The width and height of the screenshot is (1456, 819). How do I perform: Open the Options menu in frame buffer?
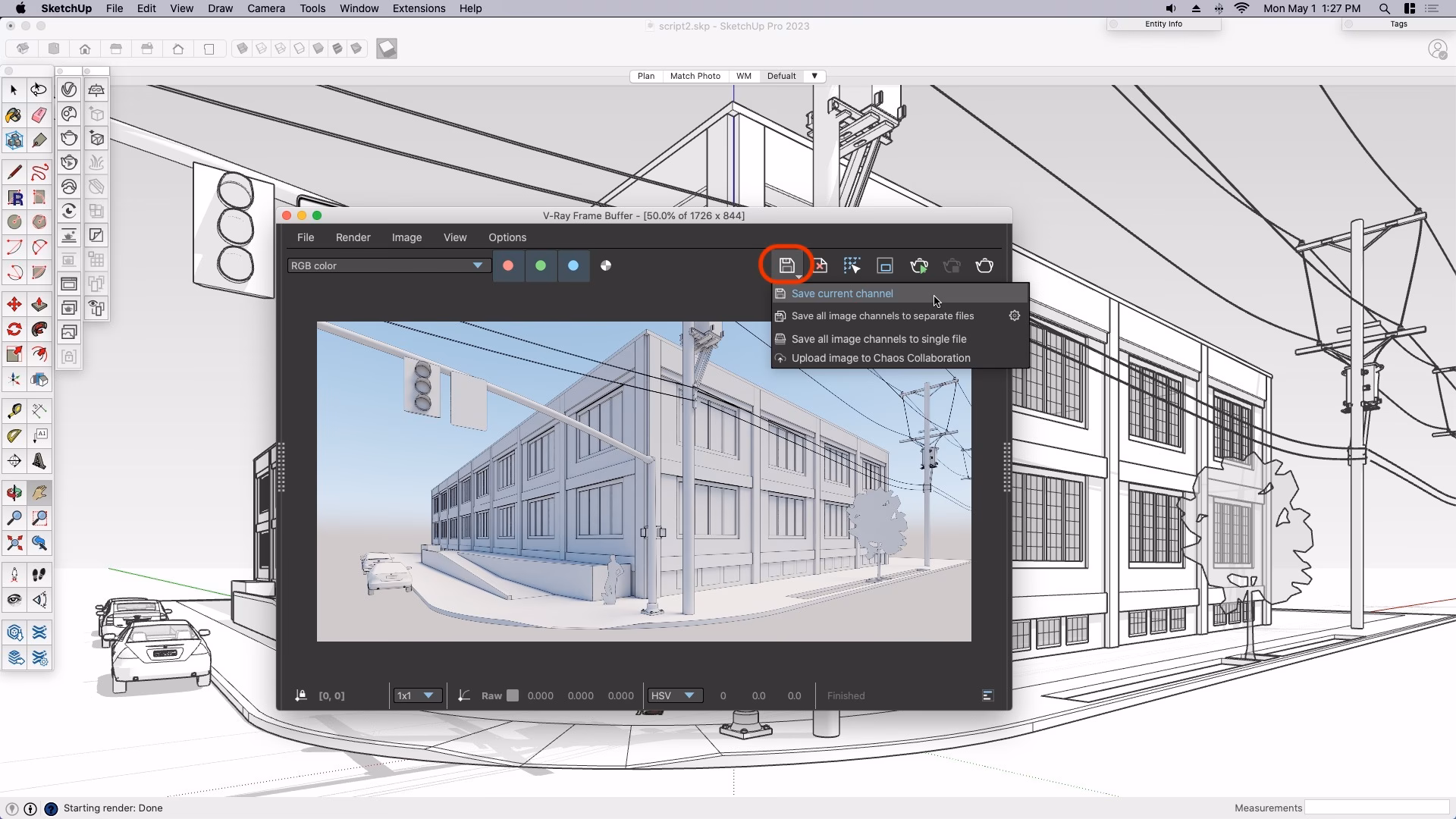pos(507,237)
